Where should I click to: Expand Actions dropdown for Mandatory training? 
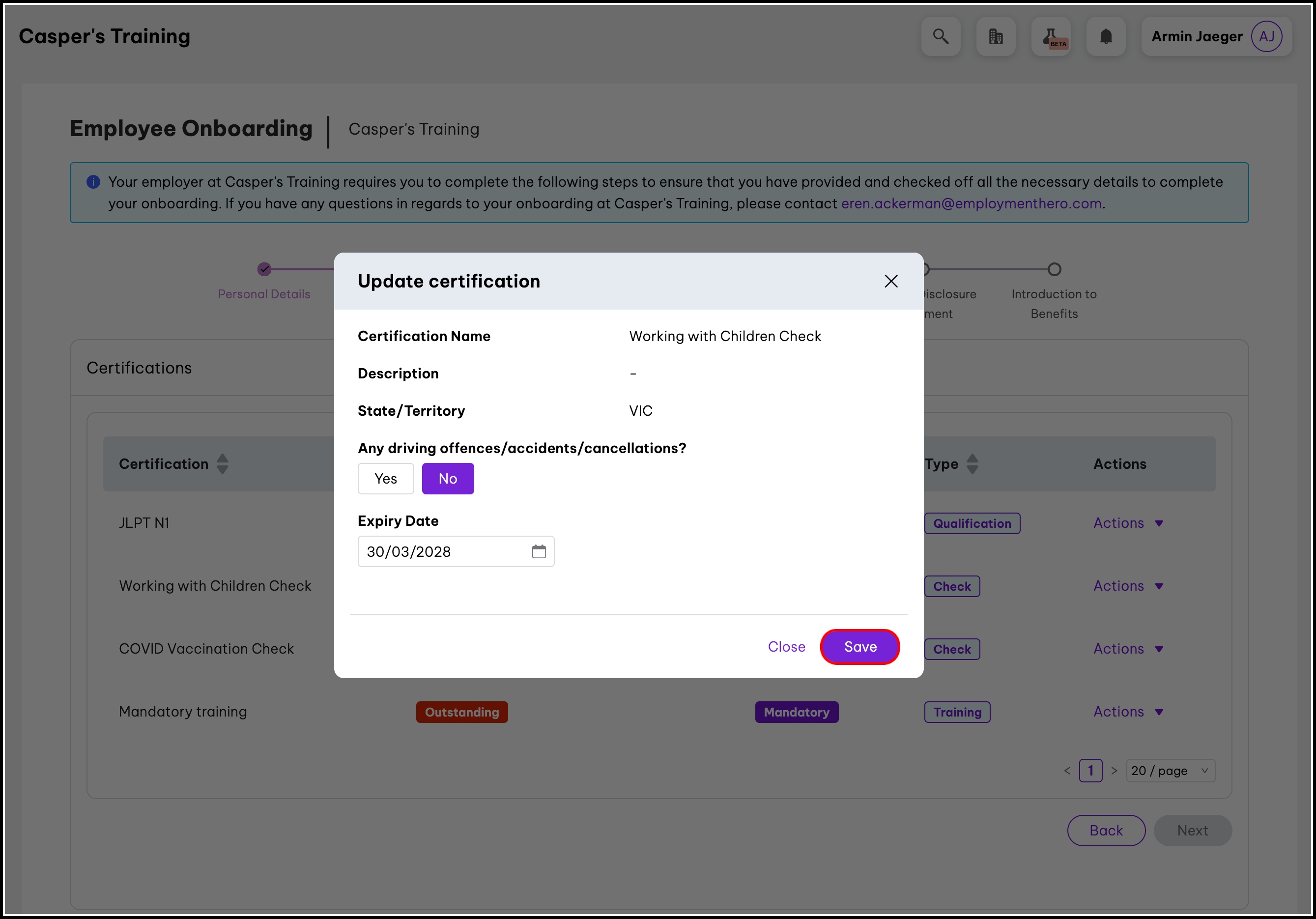[1127, 712]
